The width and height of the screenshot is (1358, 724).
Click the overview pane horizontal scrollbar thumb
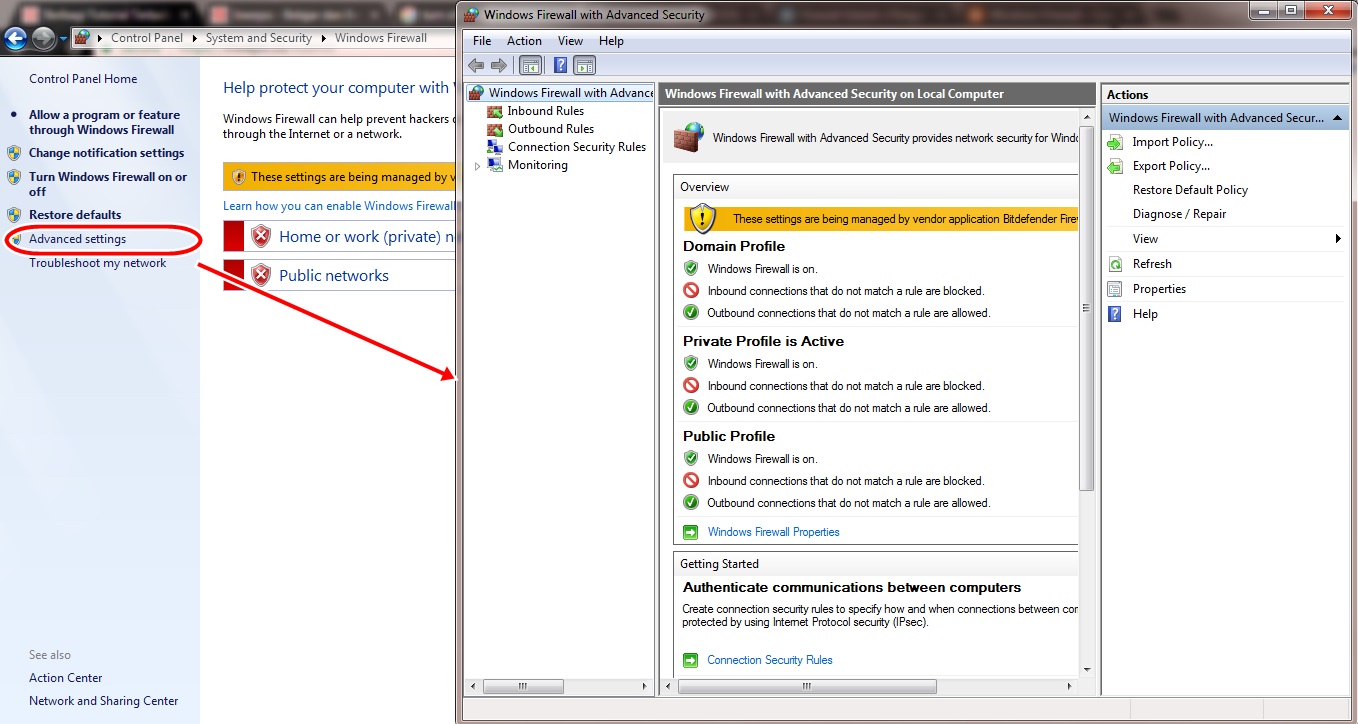click(x=807, y=687)
